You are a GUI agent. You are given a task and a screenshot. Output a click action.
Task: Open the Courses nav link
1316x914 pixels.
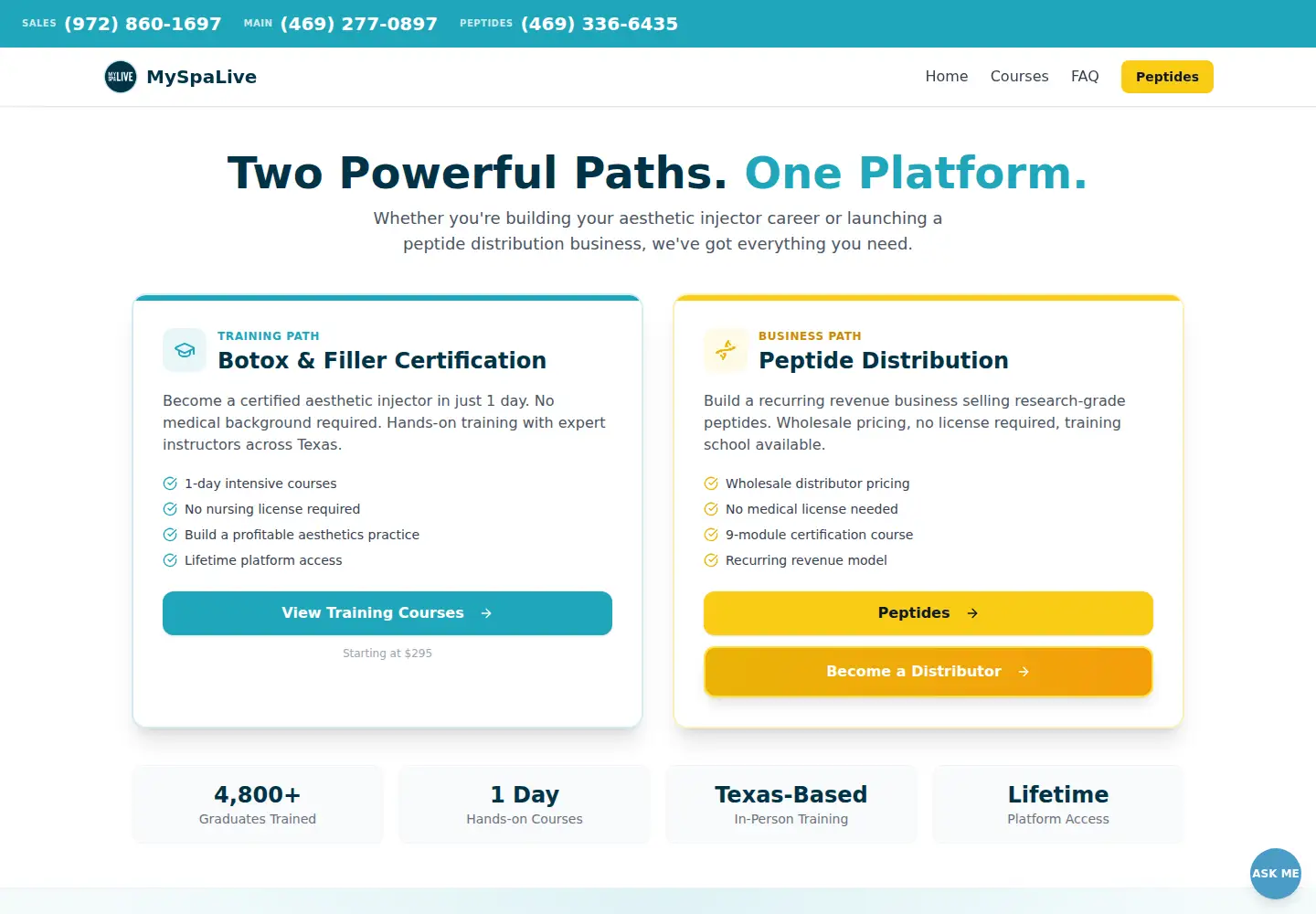1019,77
